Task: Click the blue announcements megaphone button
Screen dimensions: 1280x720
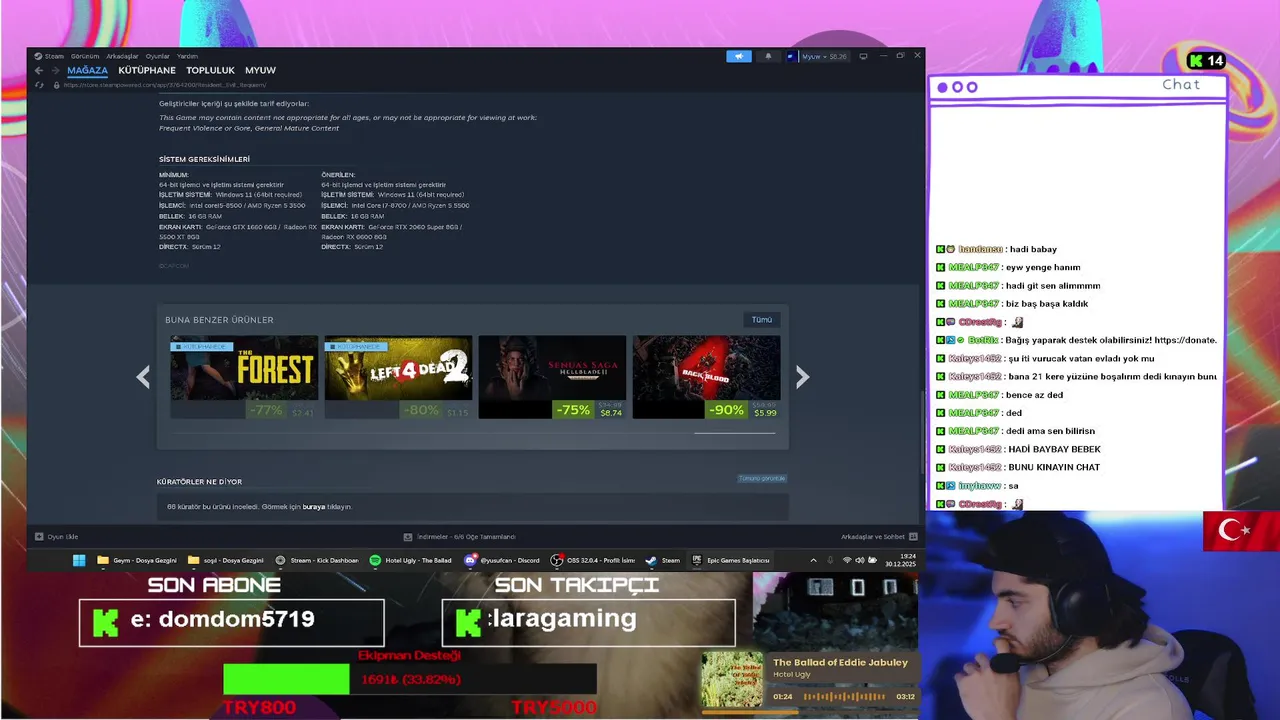Action: pyautogui.click(x=739, y=56)
